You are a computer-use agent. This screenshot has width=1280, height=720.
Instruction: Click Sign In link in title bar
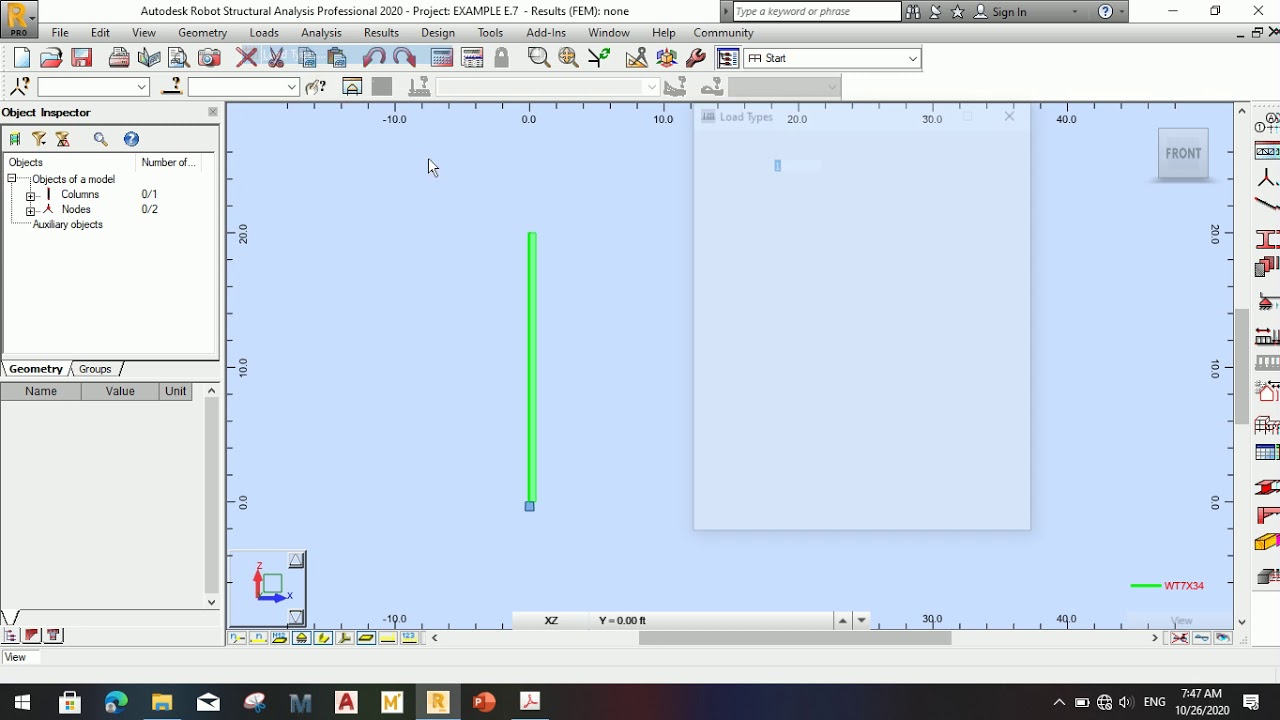click(1009, 12)
